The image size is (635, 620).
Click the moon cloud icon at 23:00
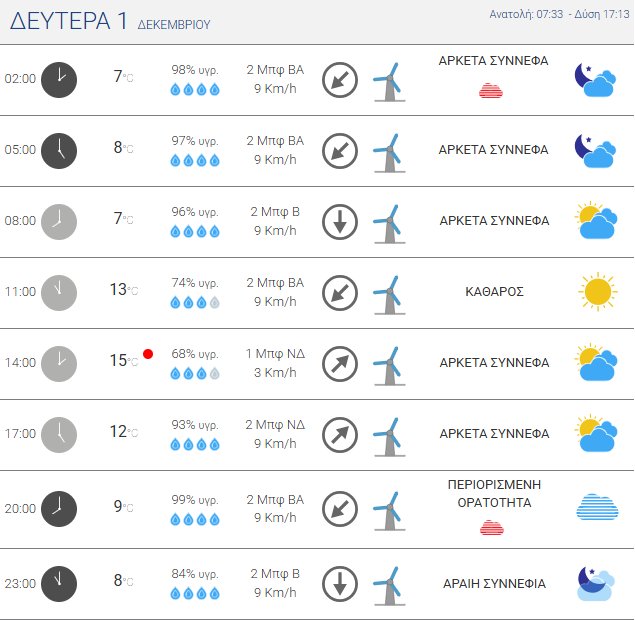(597, 583)
